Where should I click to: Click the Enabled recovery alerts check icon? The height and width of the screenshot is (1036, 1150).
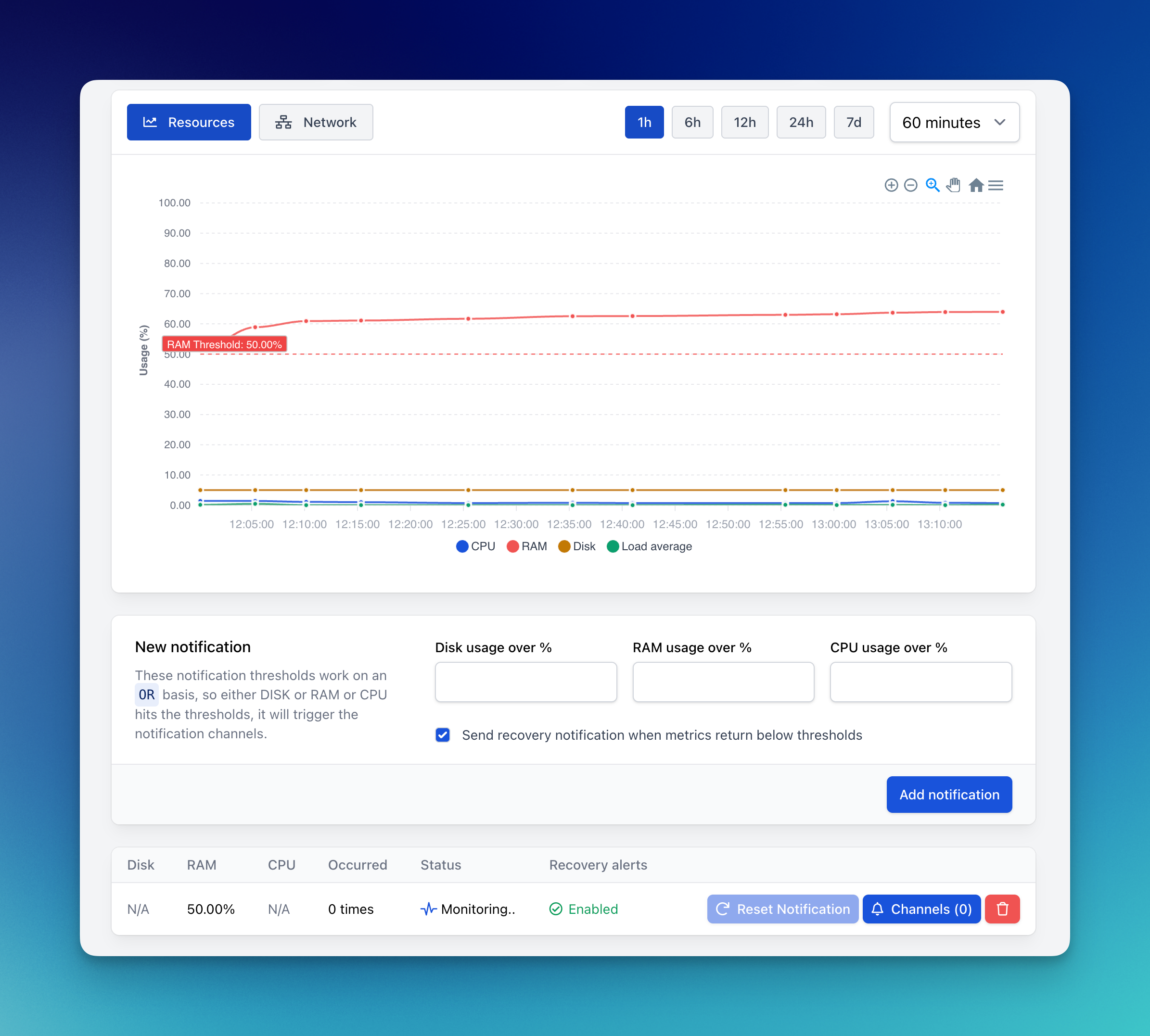[555, 909]
